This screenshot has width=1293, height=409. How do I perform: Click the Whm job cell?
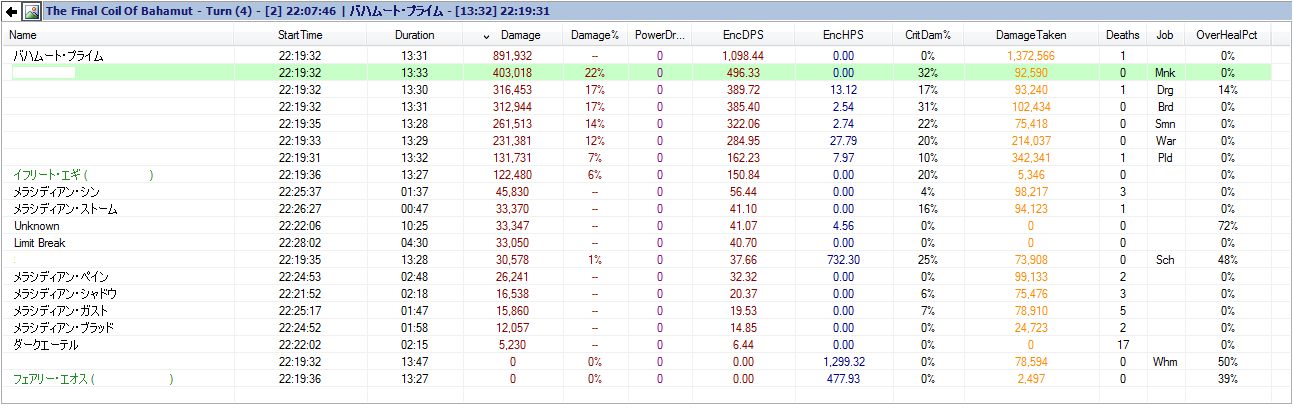click(x=1165, y=362)
